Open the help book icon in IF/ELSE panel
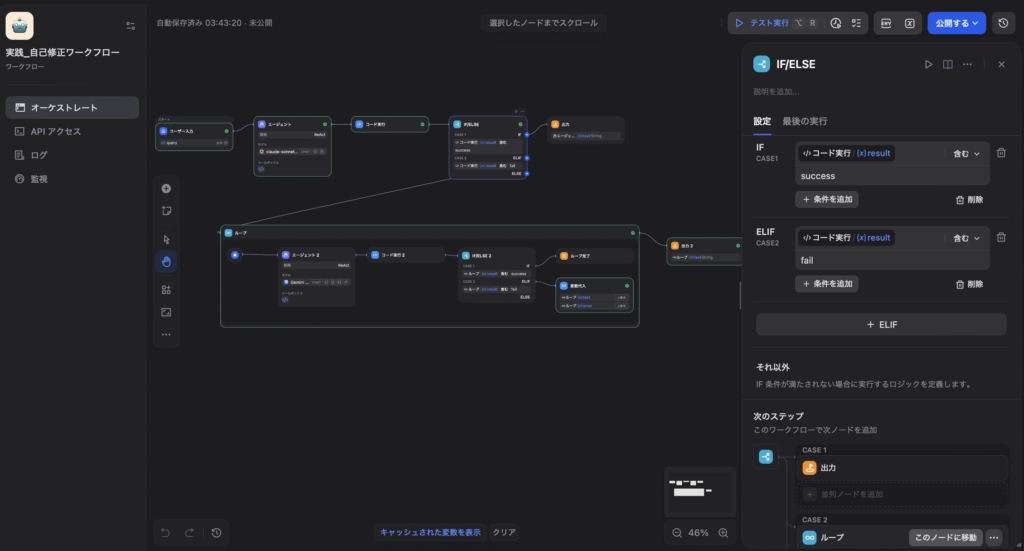The width and height of the screenshot is (1024, 551). click(x=948, y=64)
